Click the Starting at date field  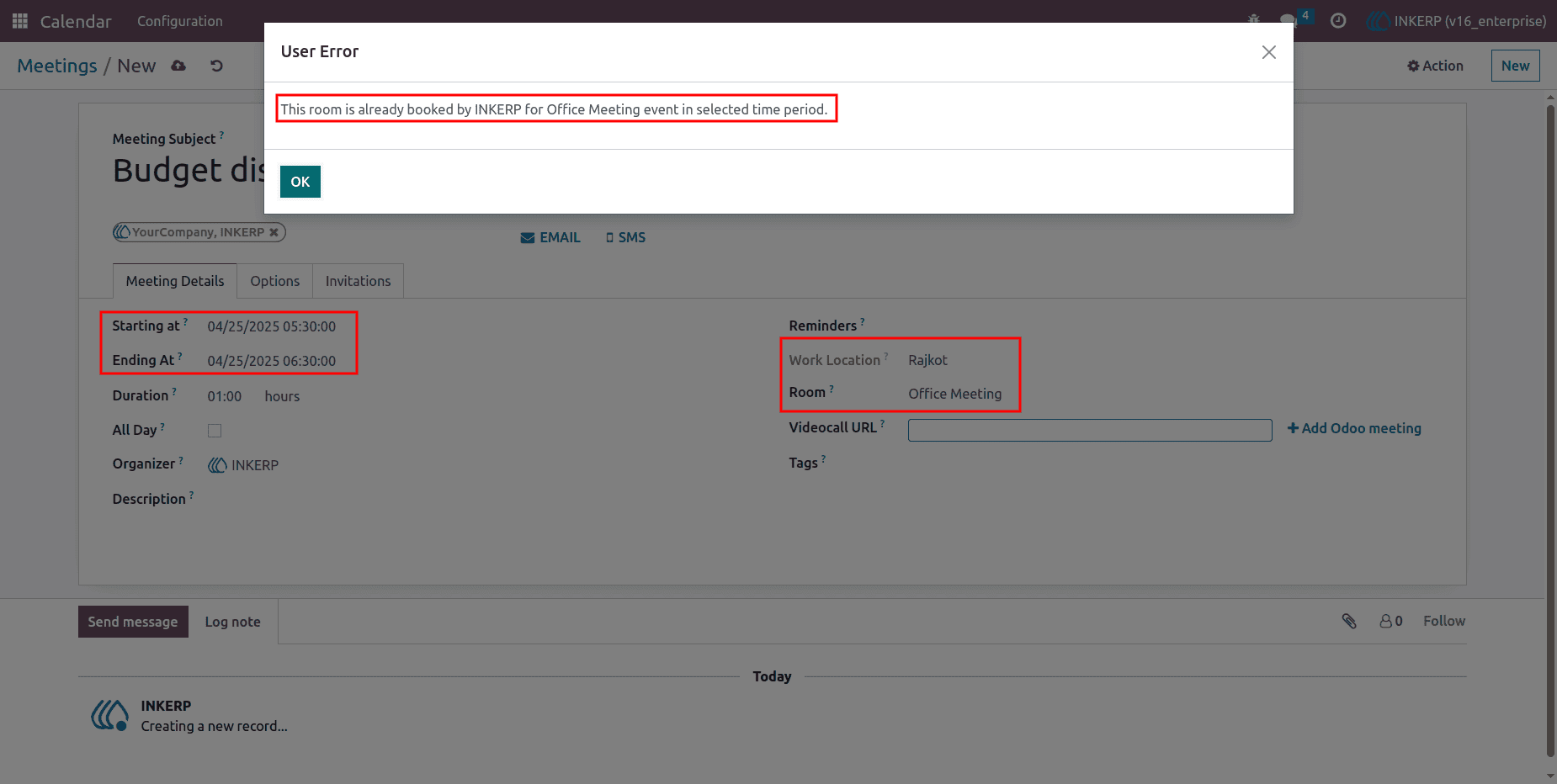pyautogui.click(x=272, y=326)
